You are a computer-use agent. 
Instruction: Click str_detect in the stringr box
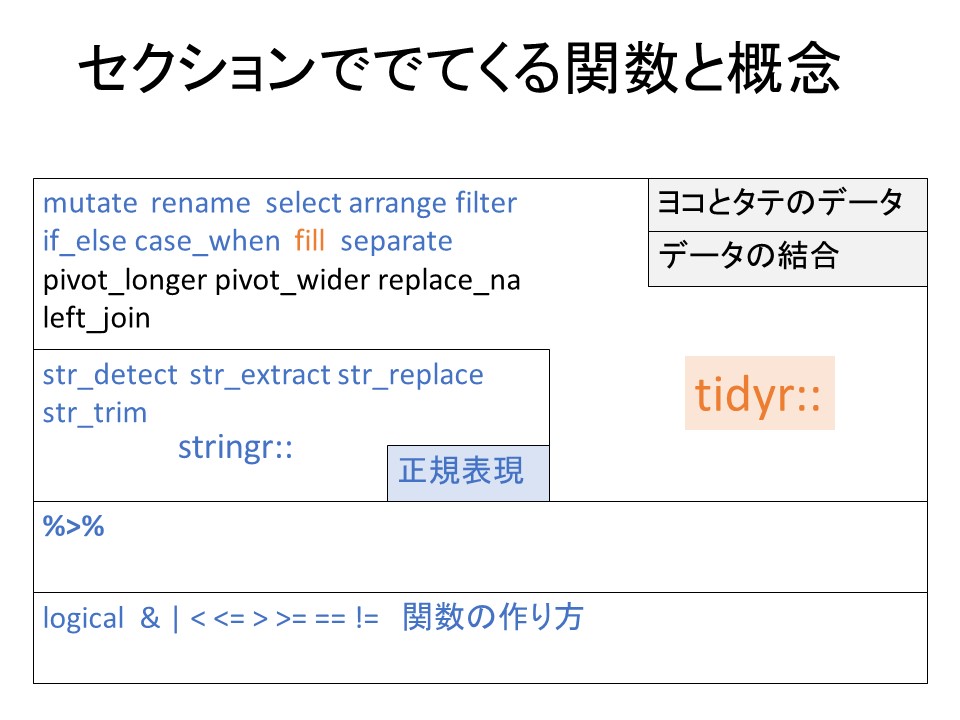tap(112, 375)
